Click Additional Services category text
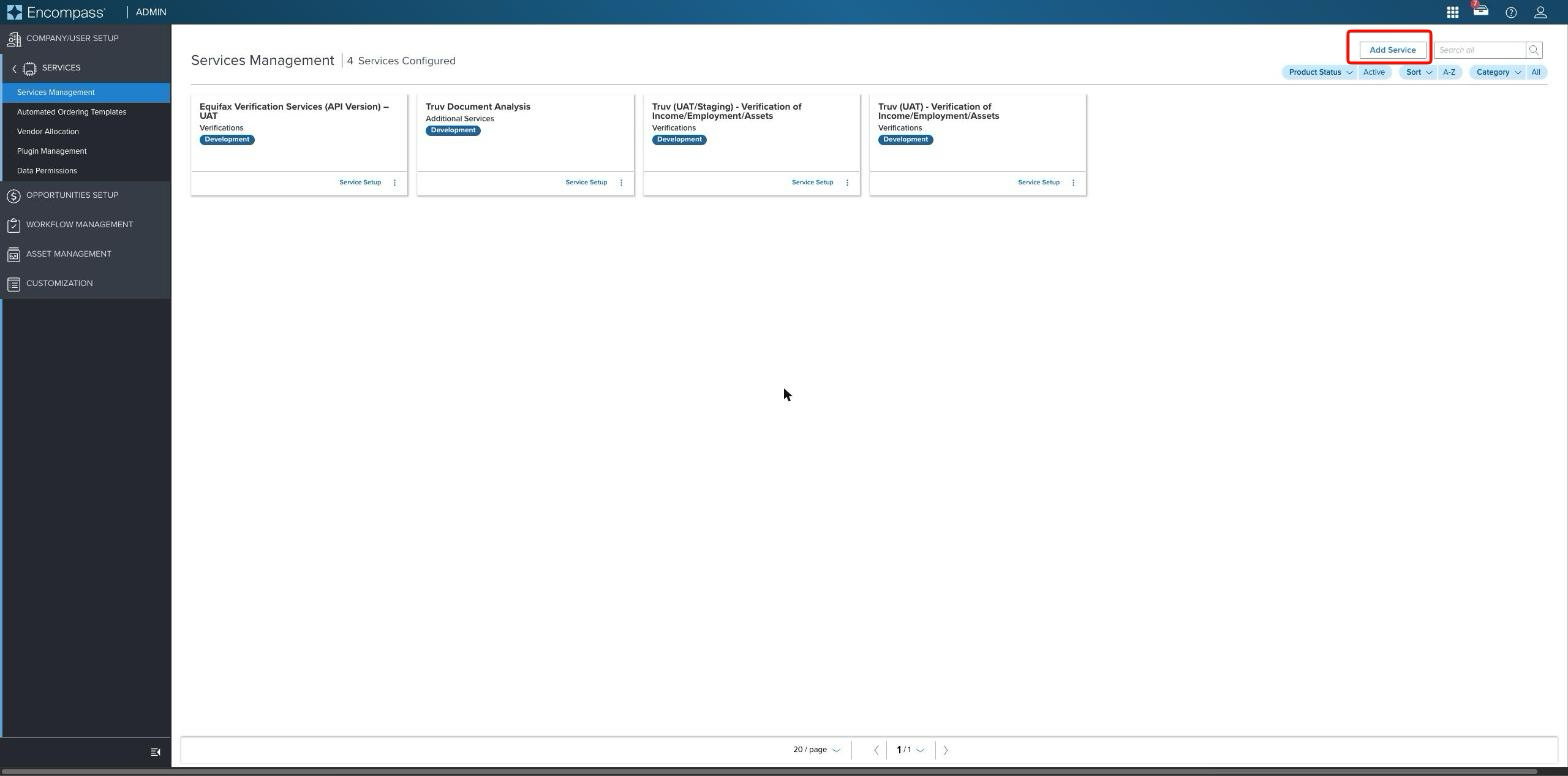Screen dimensions: 1568x776 coord(460,119)
